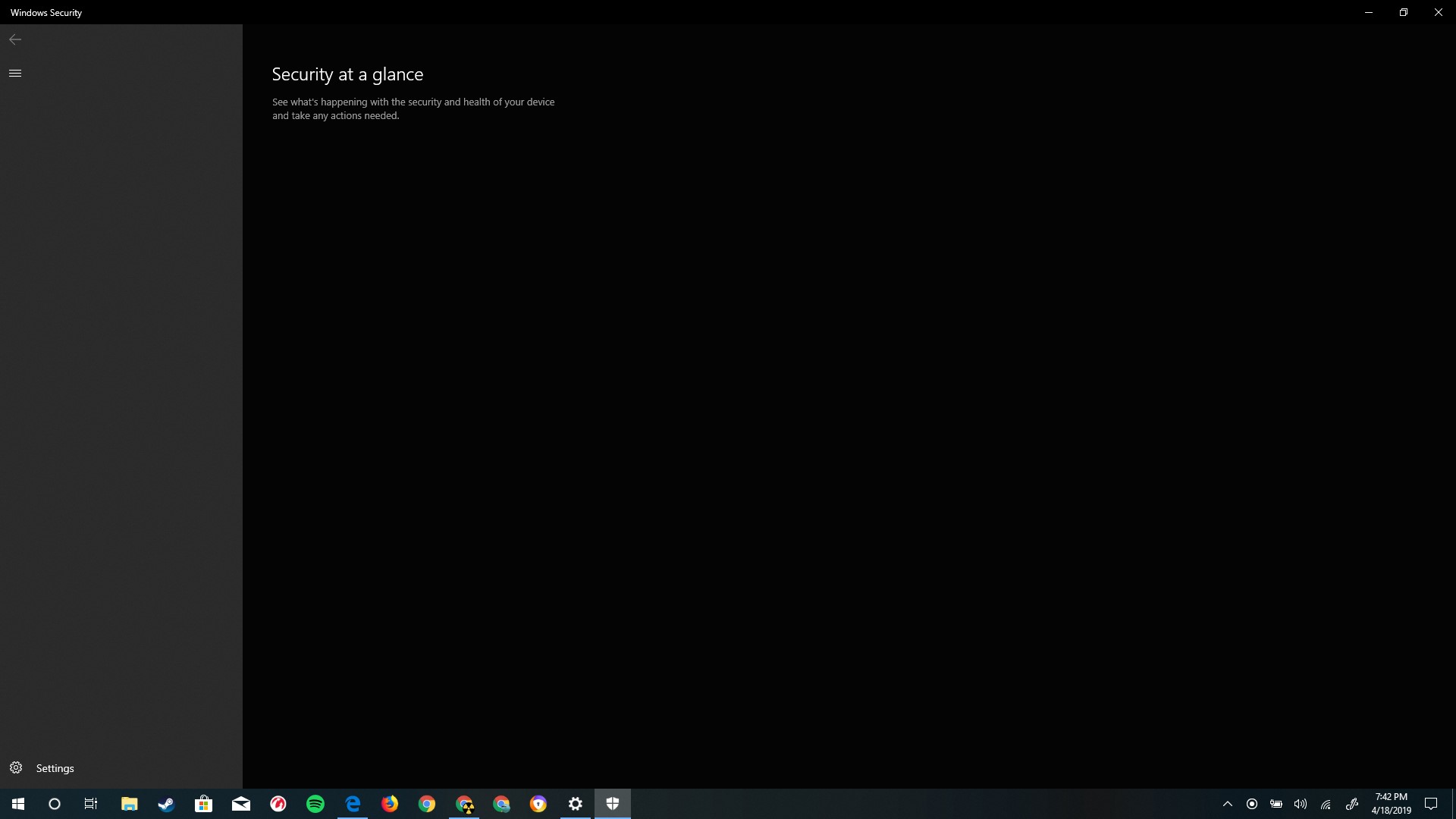
Task: Switch to Chrome icon with radiation badge
Action: [464, 804]
